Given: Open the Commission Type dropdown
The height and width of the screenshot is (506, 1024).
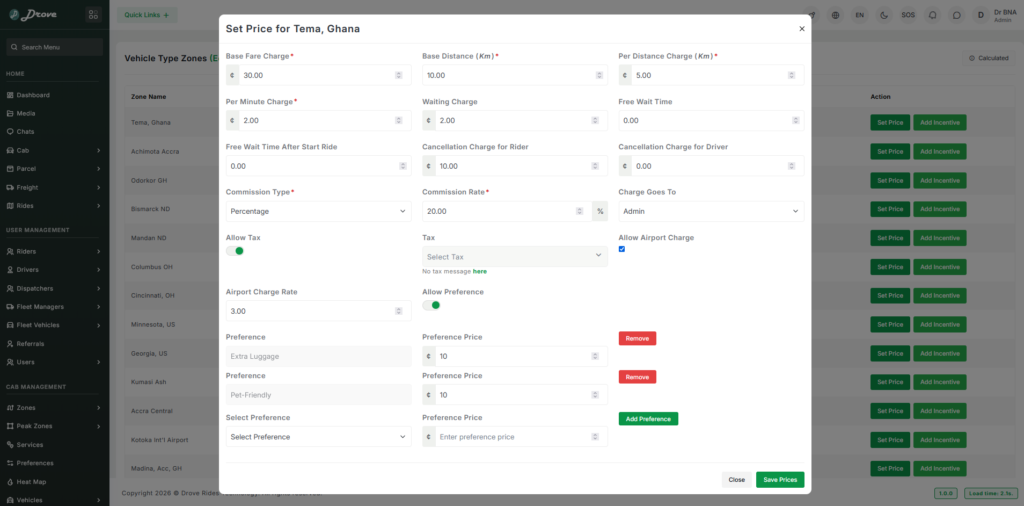Looking at the screenshot, I should 319,211.
